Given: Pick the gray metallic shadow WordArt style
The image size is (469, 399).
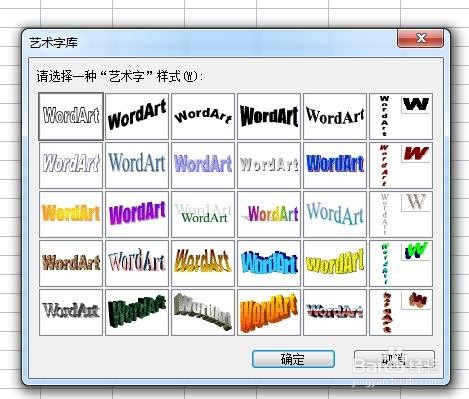Looking at the screenshot, I should [71, 312].
